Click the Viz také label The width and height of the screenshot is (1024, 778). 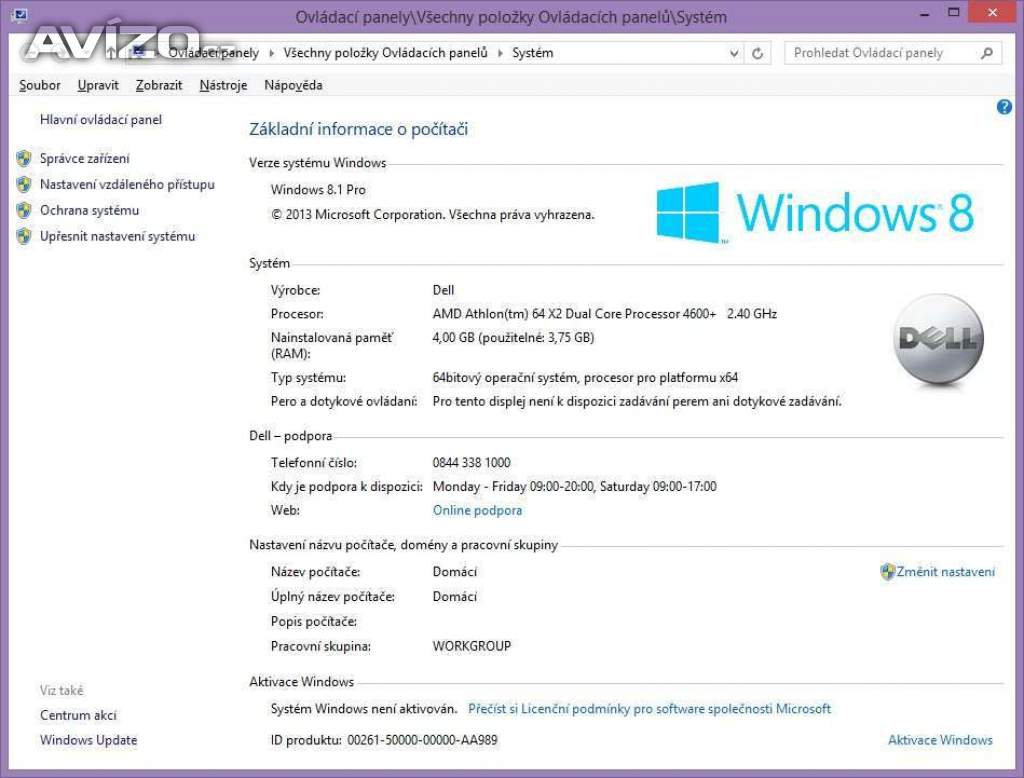(x=61, y=690)
